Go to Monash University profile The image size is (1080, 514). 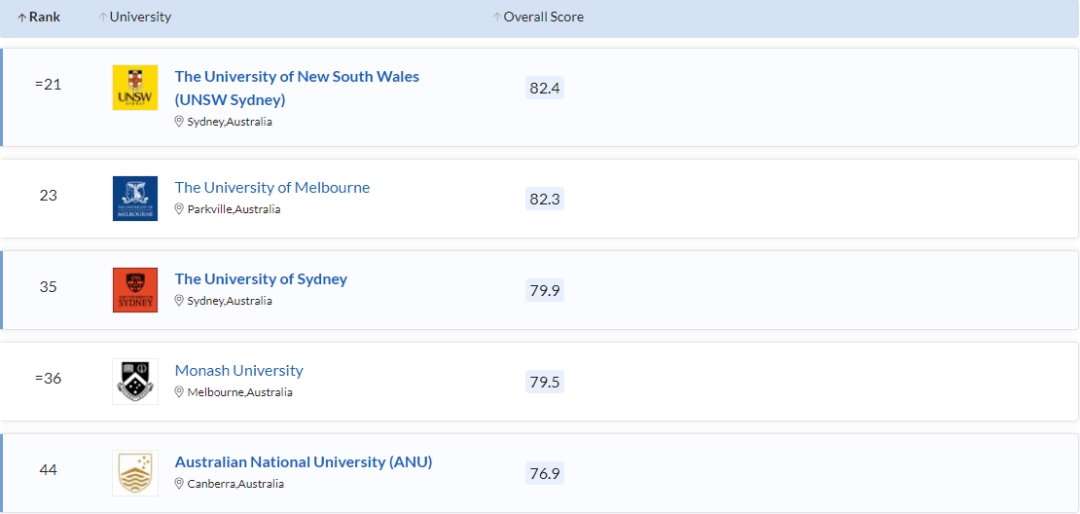[239, 370]
